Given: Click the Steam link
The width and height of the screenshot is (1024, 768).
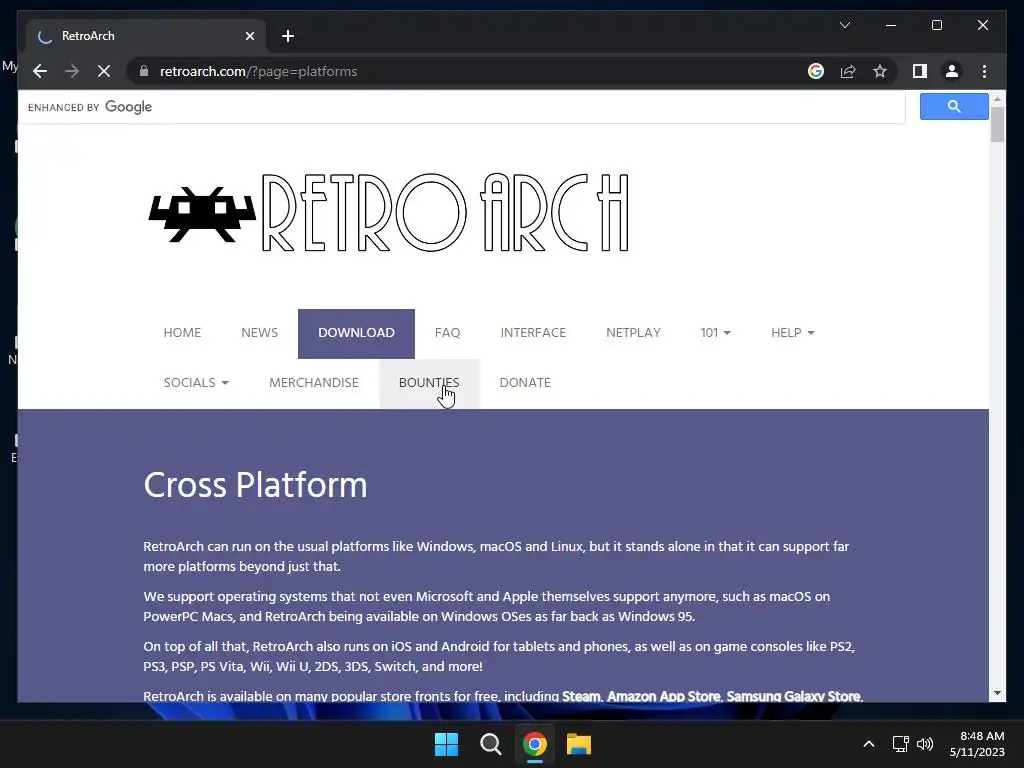Looking at the screenshot, I should coord(581,696).
